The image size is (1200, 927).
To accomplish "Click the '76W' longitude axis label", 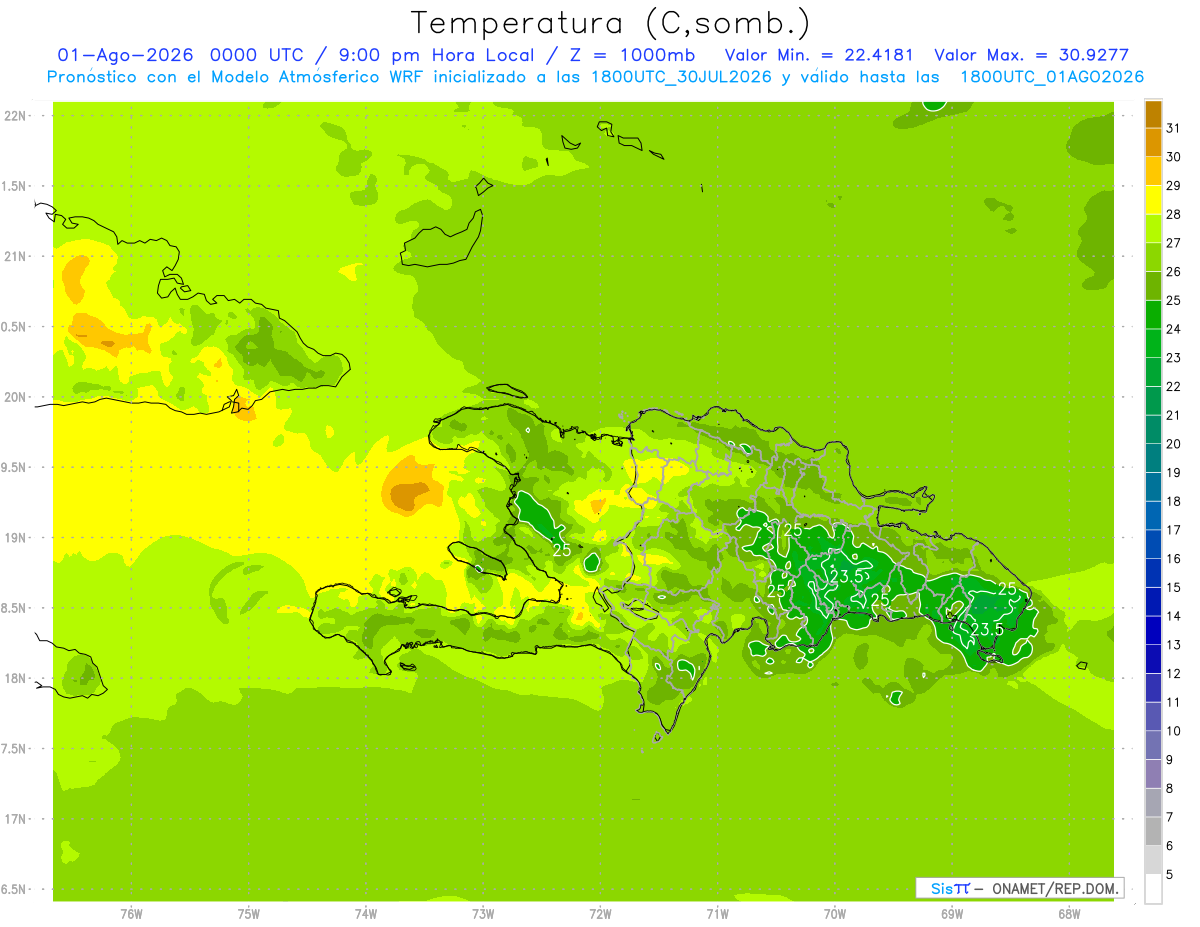I will pyautogui.click(x=131, y=913).
